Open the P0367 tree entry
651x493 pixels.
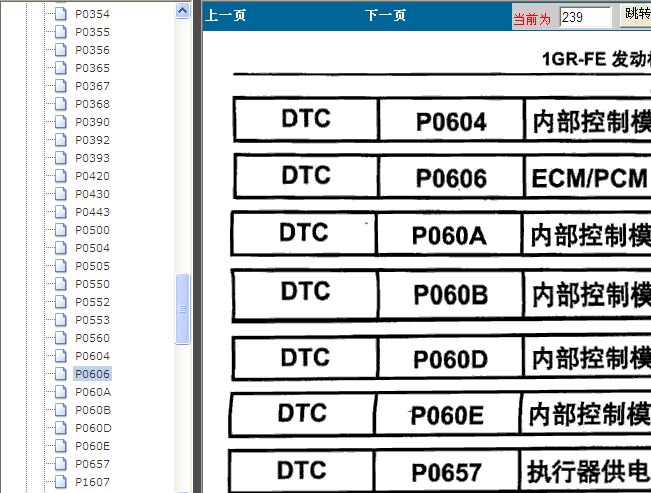click(x=92, y=86)
